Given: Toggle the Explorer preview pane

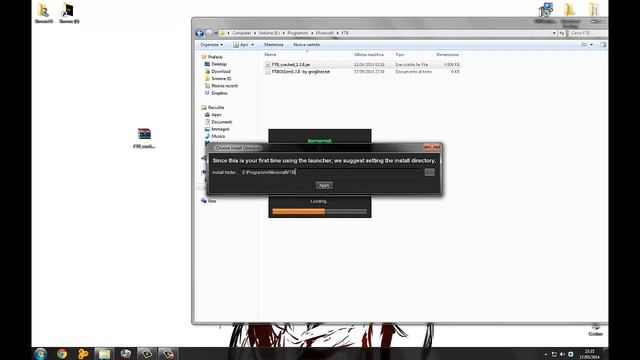Looking at the screenshot, I should tap(603, 44).
